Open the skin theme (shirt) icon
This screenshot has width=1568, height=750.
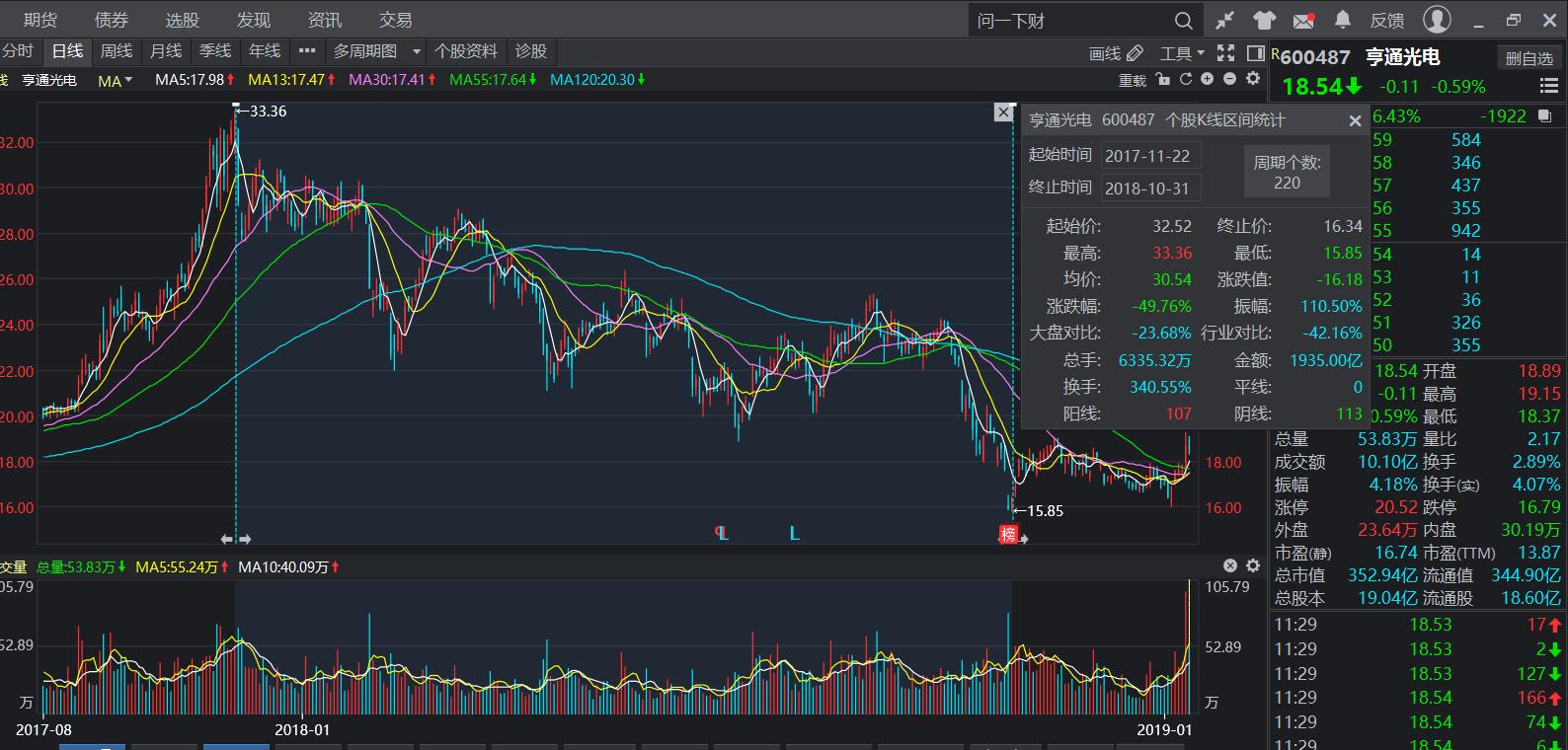coord(1264,20)
